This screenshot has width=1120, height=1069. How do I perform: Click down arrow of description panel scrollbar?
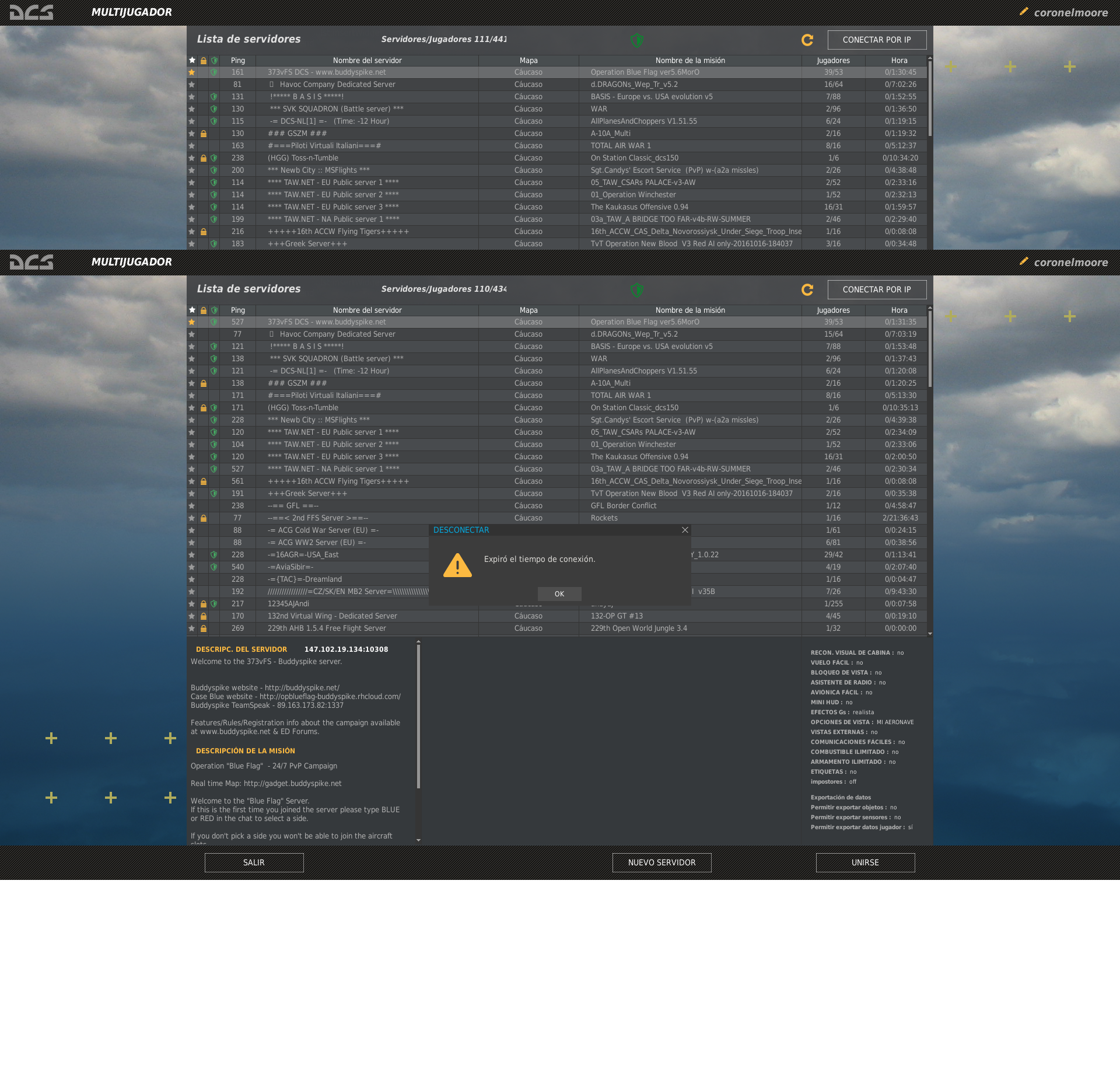click(x=418, y=840)
